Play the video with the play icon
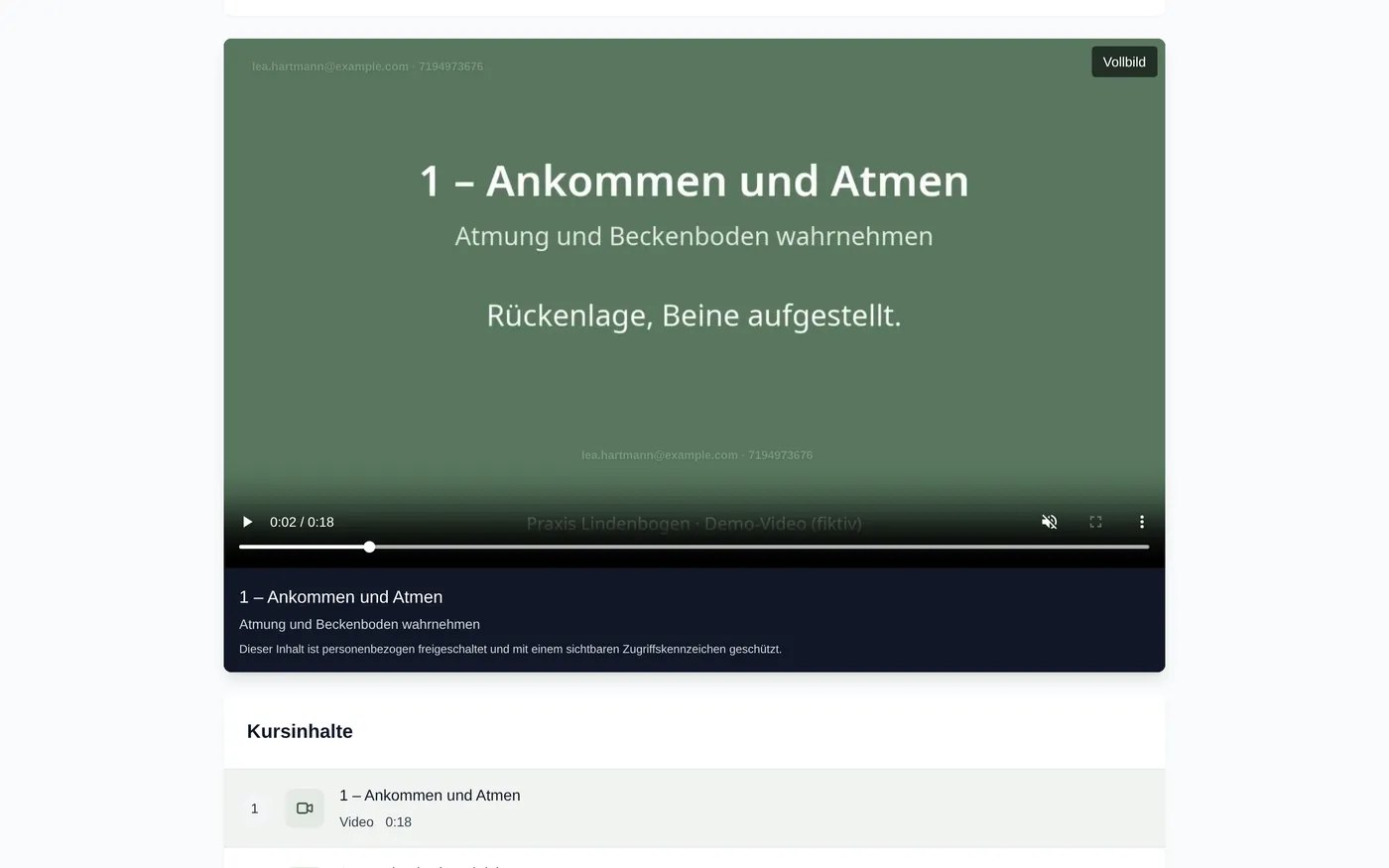Image resolution: width=1389 pixels, height=868 pixels. [x=247, y=522]
